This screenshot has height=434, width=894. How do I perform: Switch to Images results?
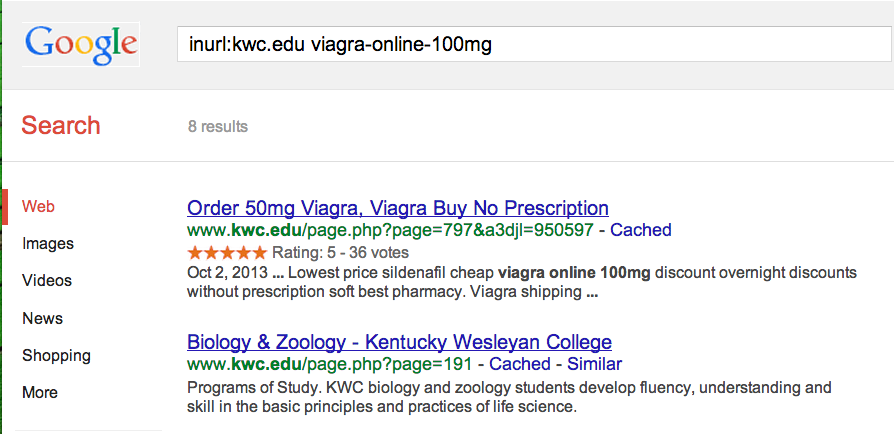click(48, 244)
